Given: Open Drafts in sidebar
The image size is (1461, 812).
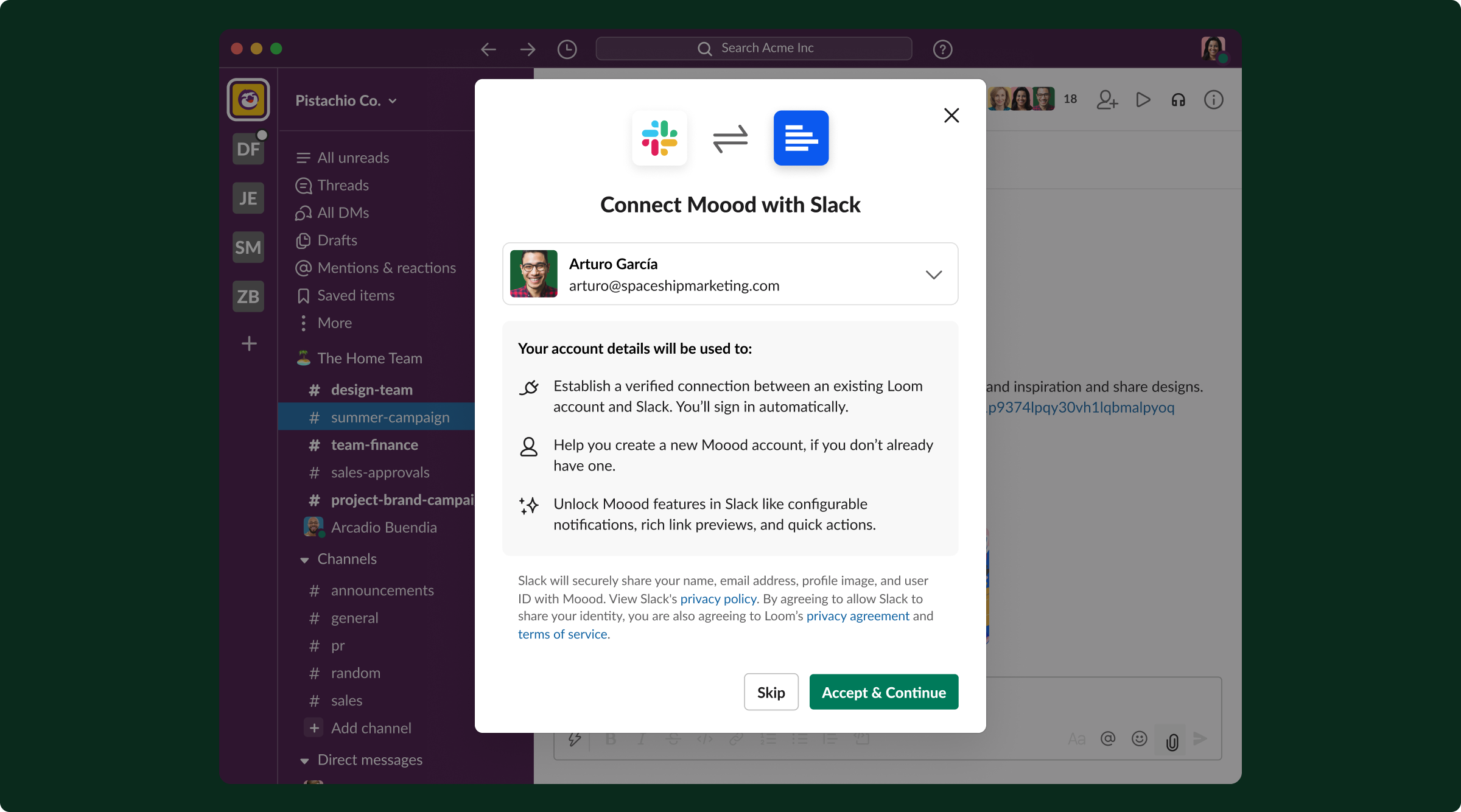Looking at the screenshot, I should (326, 240).
